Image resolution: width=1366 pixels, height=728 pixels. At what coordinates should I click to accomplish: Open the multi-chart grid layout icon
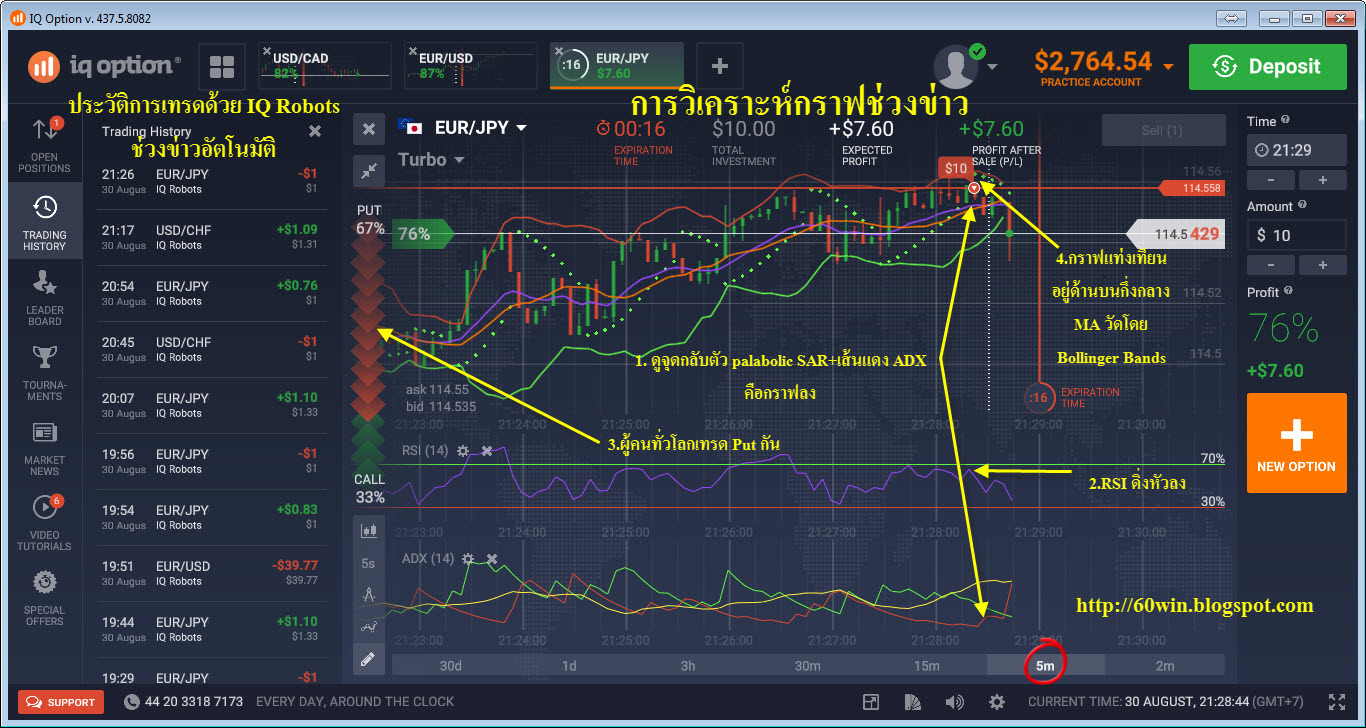[x=222, y=67]
